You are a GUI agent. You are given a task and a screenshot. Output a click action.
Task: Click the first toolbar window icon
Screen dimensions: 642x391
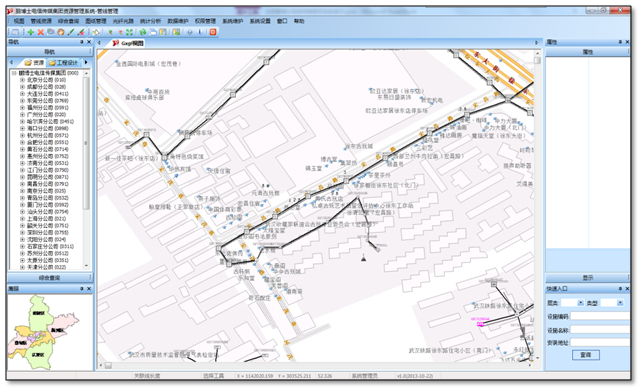pos(15,32)
